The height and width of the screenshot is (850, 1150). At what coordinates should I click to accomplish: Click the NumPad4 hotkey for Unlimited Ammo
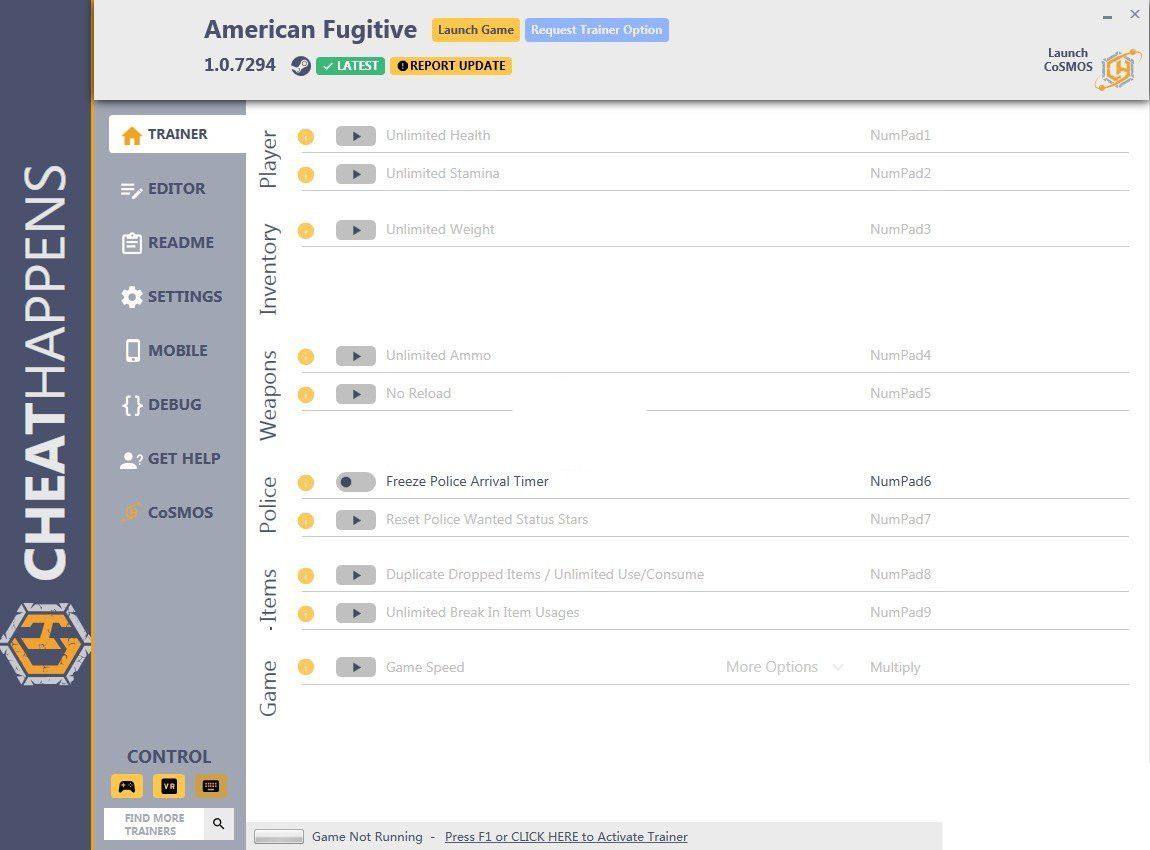[x=901, y=356]
